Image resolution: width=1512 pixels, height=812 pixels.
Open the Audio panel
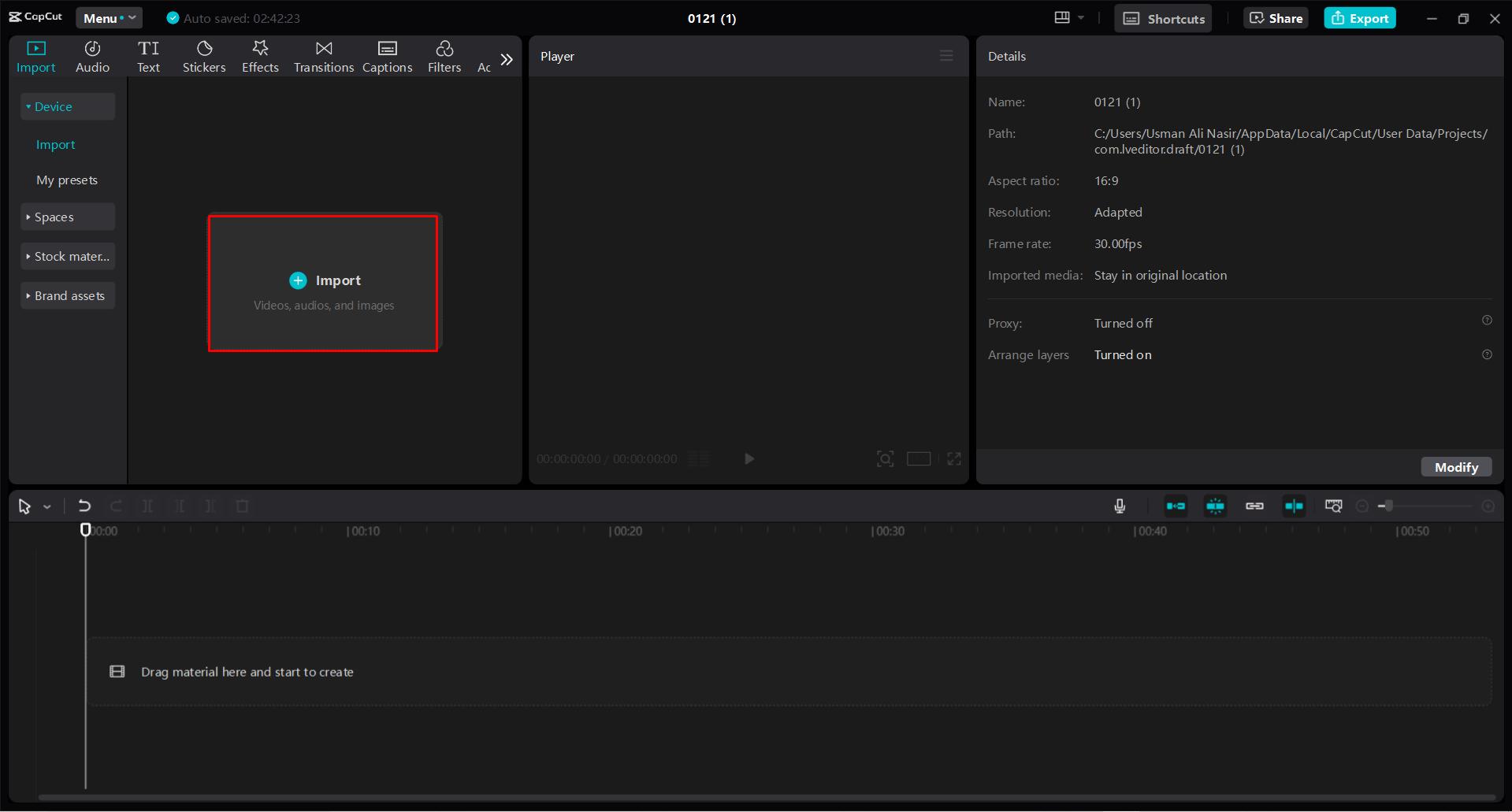[x=91, y=56]
